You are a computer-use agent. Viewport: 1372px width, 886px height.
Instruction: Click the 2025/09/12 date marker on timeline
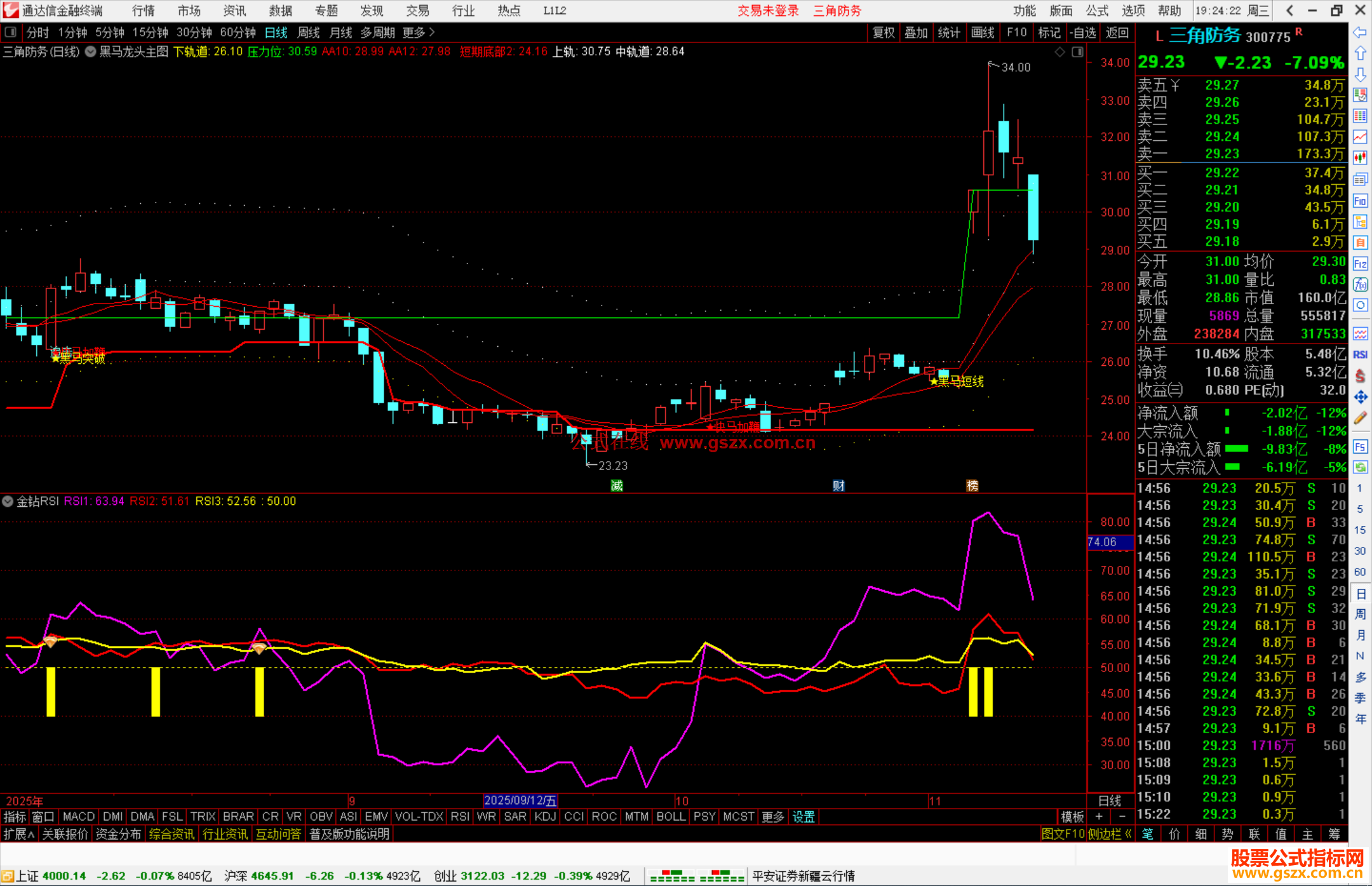pos(520,801)
